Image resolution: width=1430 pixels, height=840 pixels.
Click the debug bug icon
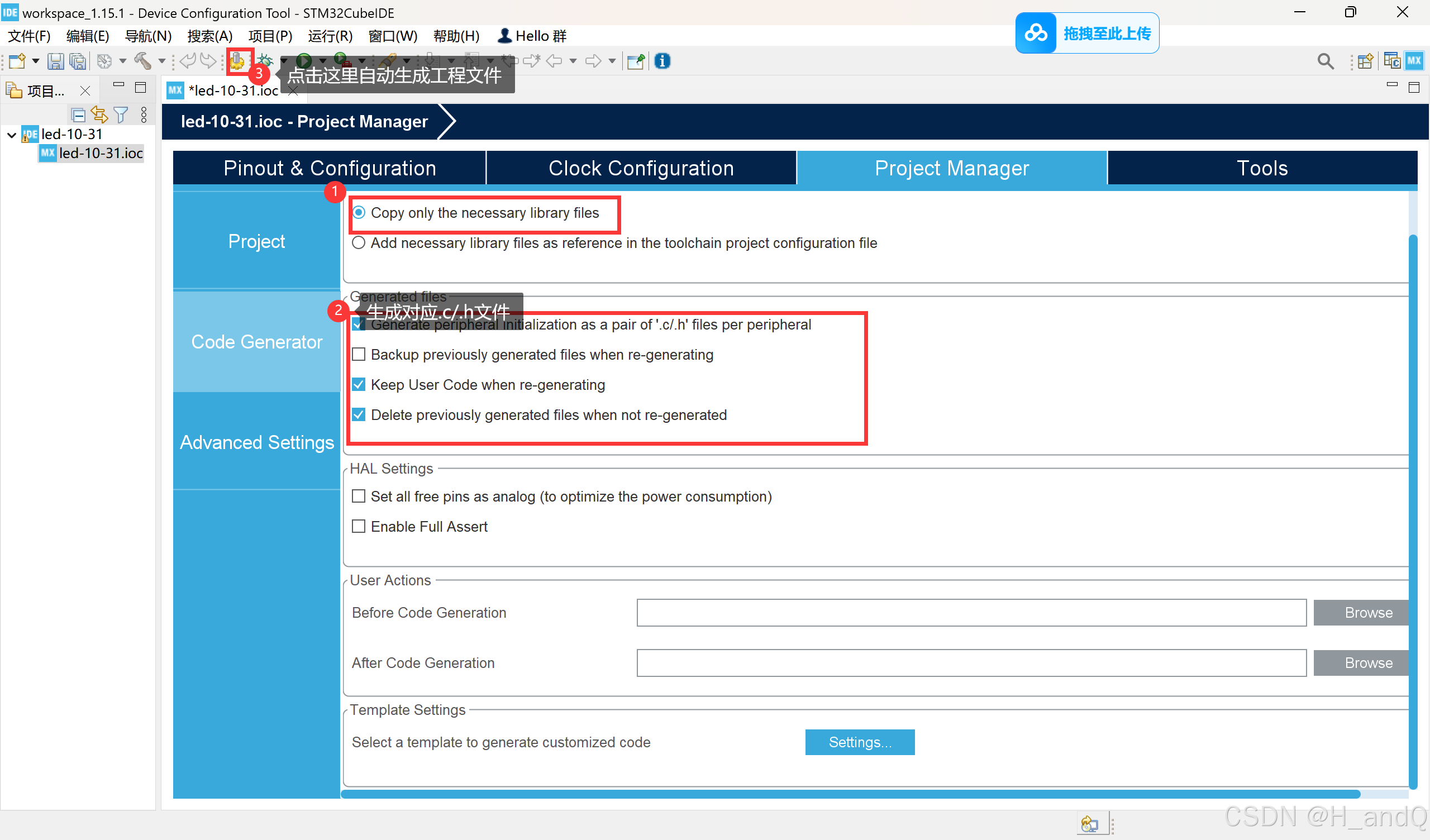(x=265, y=61)
